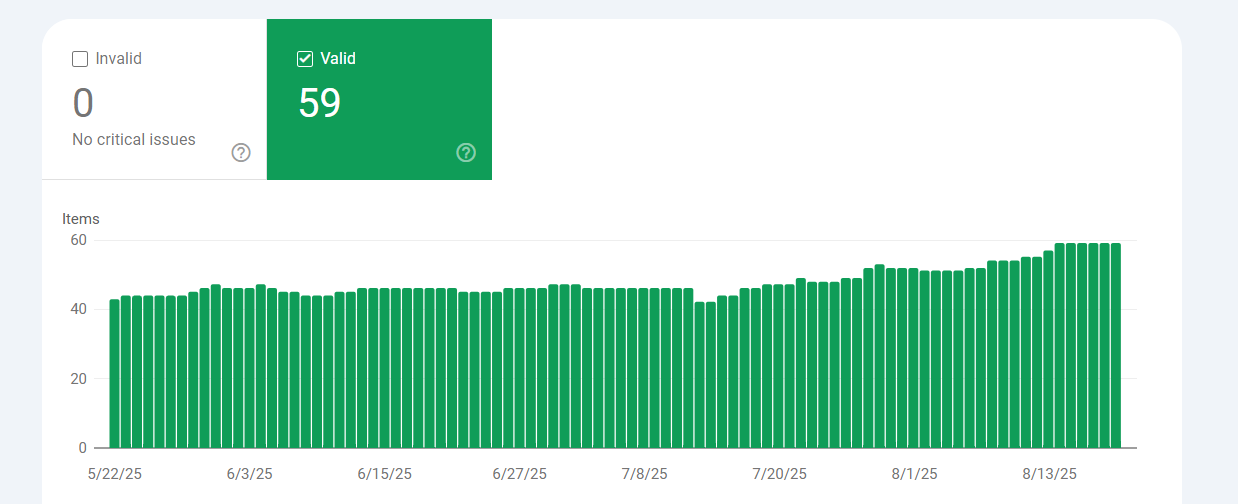
Task: Open help icon in the Valid card
Action: tap(466, 153)
